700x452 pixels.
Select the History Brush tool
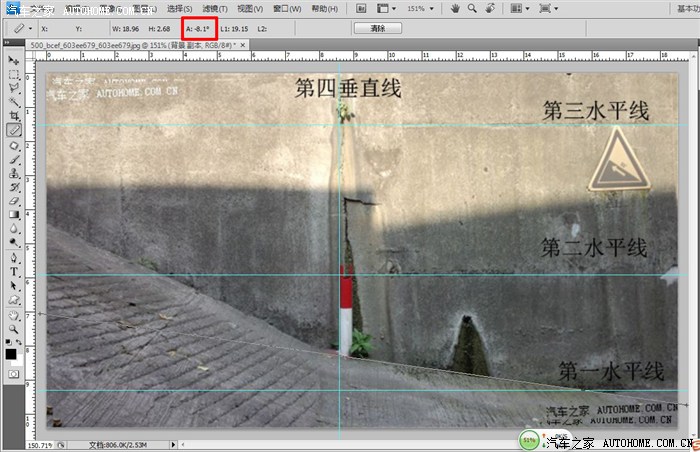(x=14, y=187)
